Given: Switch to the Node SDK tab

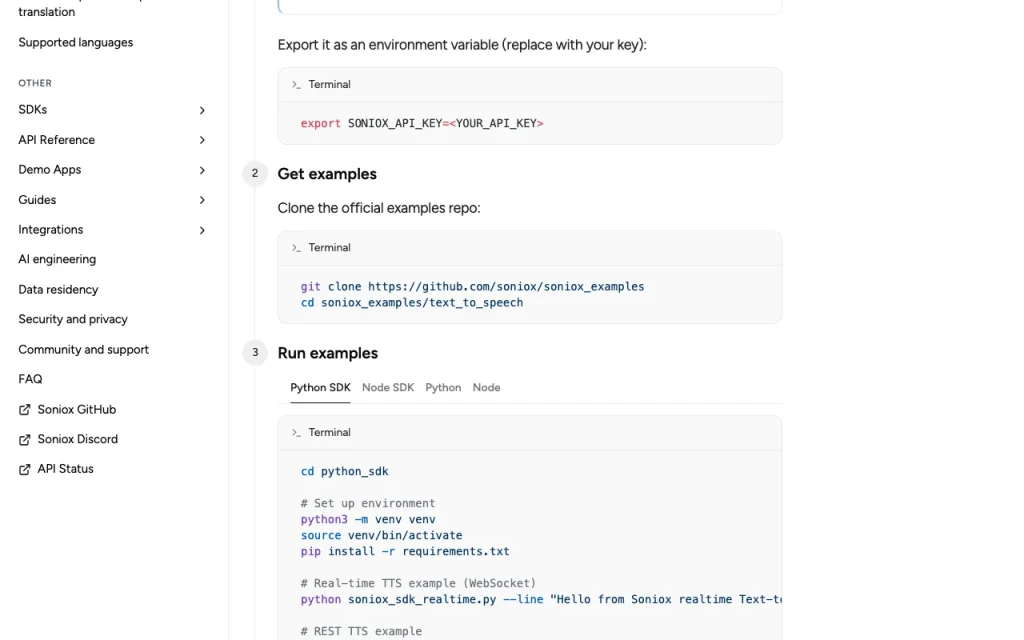Looking at the screenshot, I should point(388,387).
